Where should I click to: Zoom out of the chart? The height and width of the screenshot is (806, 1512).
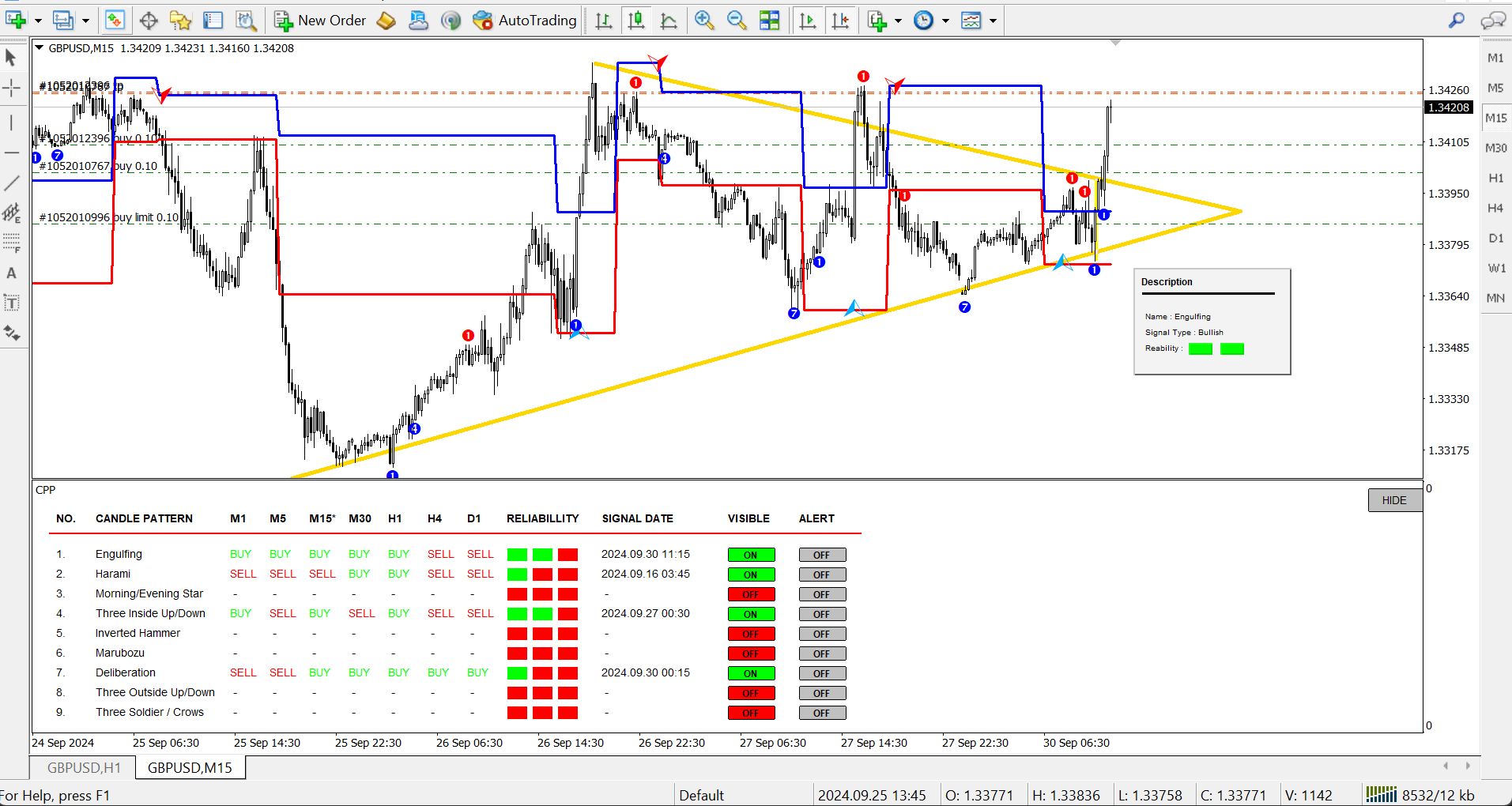point(737,20)
